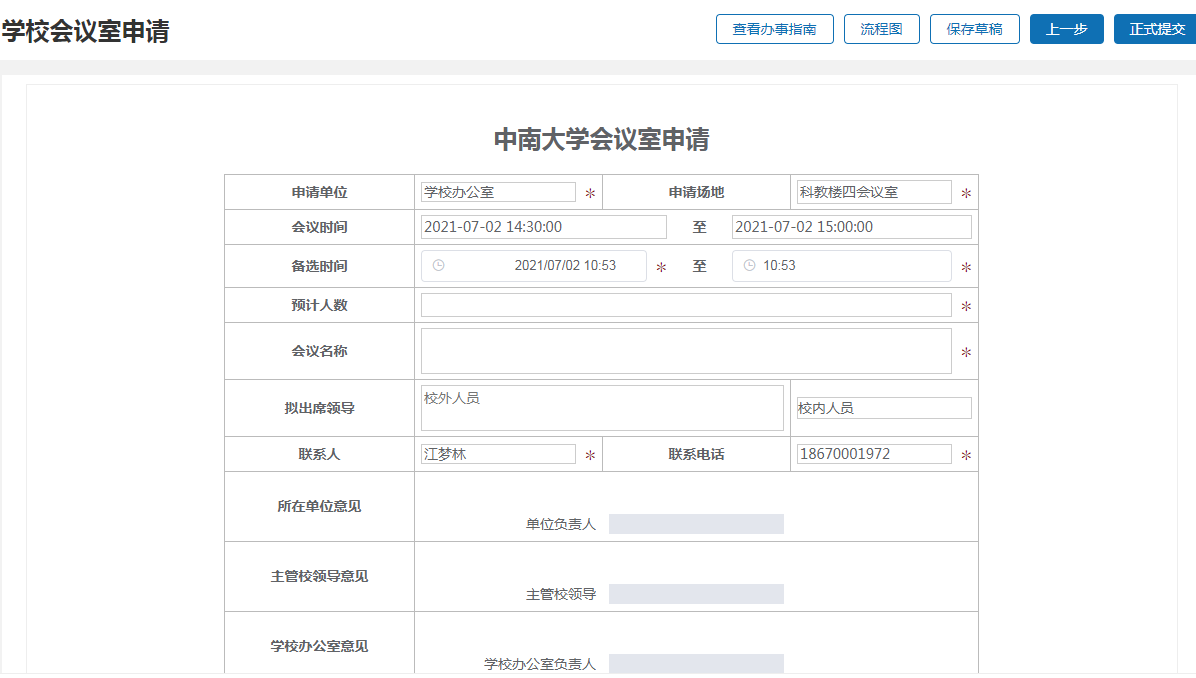The height and width of the screenshot is (678, 1196).
Task: Click the 备选时间 label cell
Action: pyautogui.click(x=320, y=266)
